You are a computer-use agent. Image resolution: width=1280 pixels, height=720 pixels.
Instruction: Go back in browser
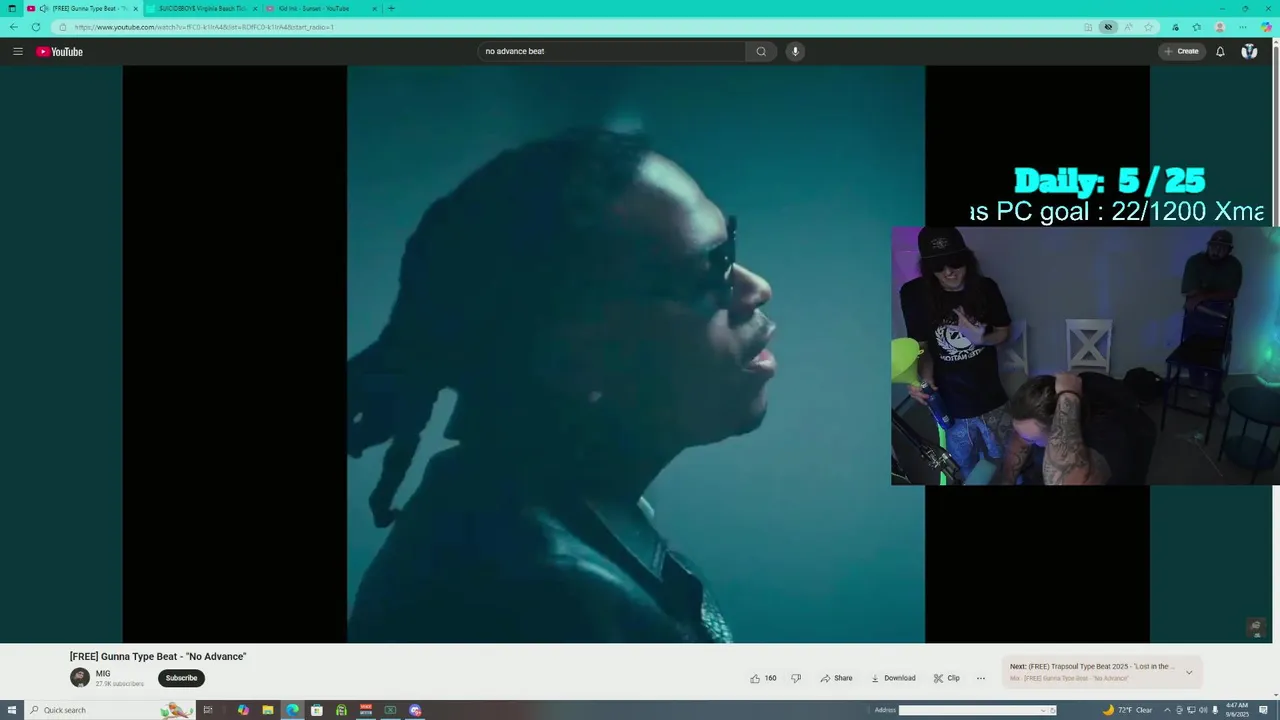click(x=13, y=27)
